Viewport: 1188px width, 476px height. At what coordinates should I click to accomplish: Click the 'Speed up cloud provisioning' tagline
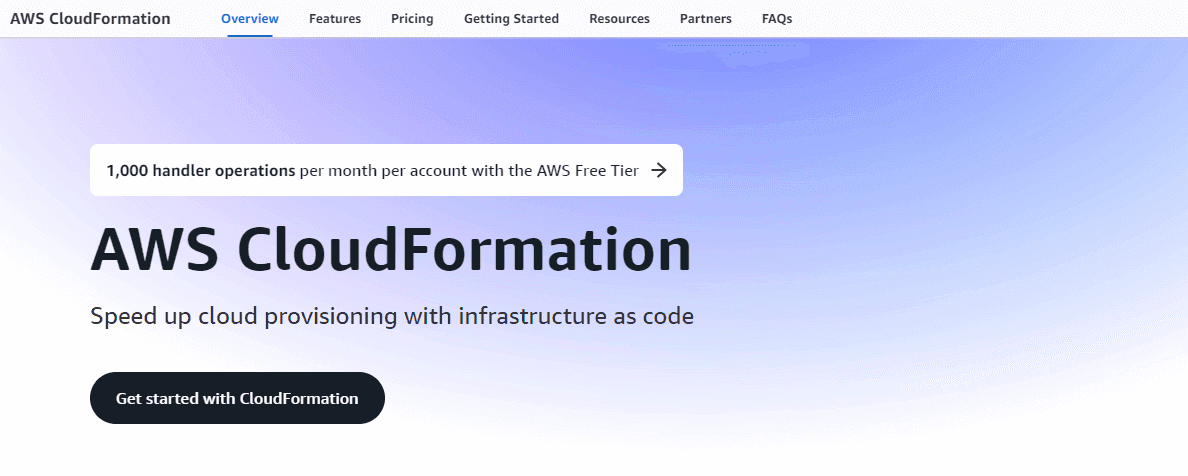point(392,316)
